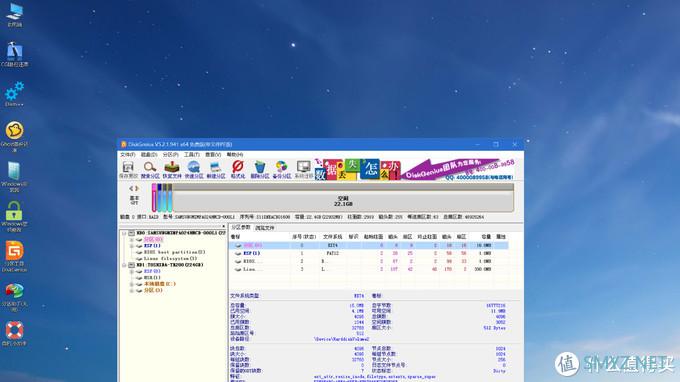Select the pink partition bar in disk map
This screenshot has width=680, height=382.
point(154,198)
